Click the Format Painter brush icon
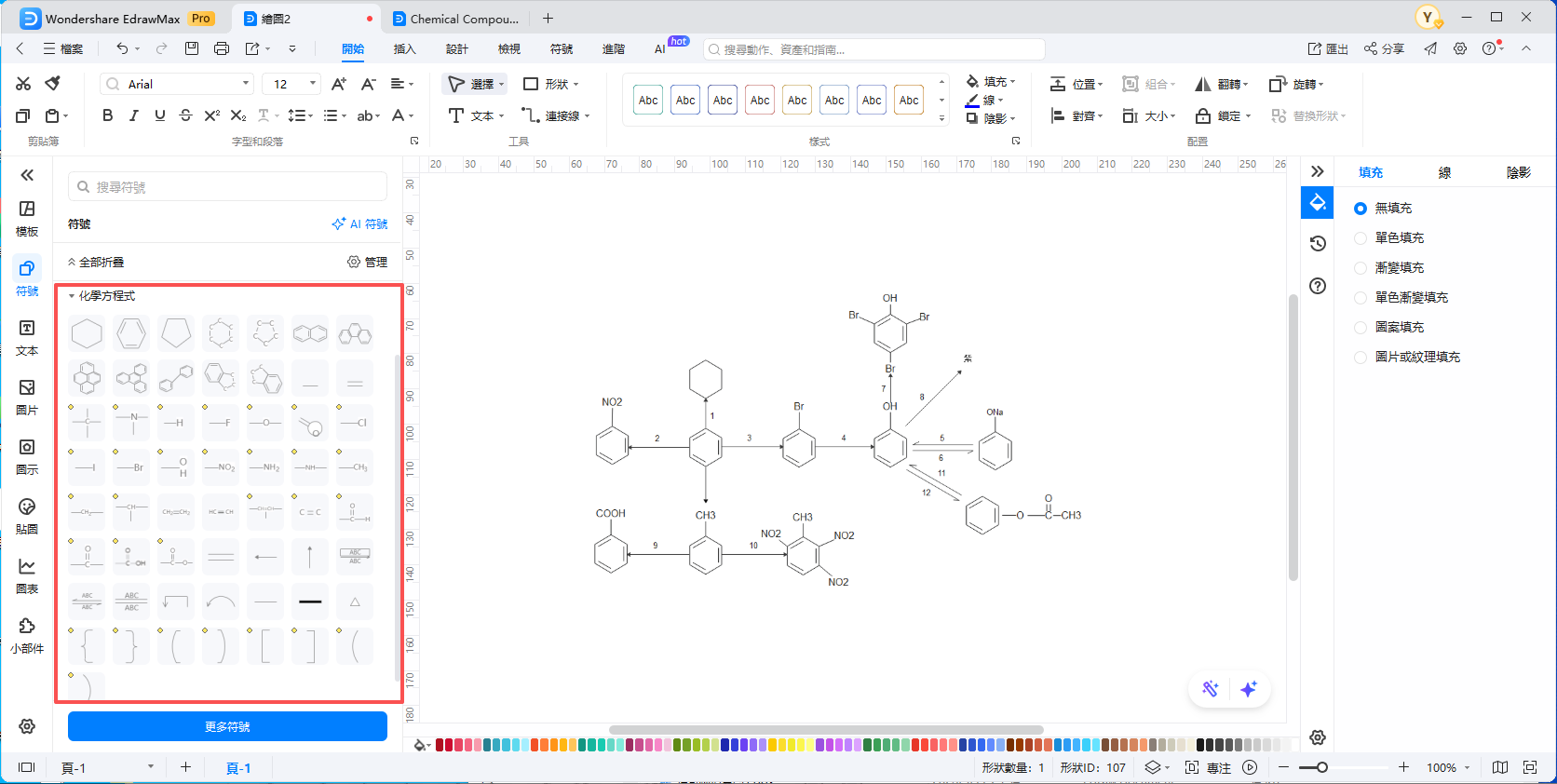The image size is (1557, 784). [53, 84]
